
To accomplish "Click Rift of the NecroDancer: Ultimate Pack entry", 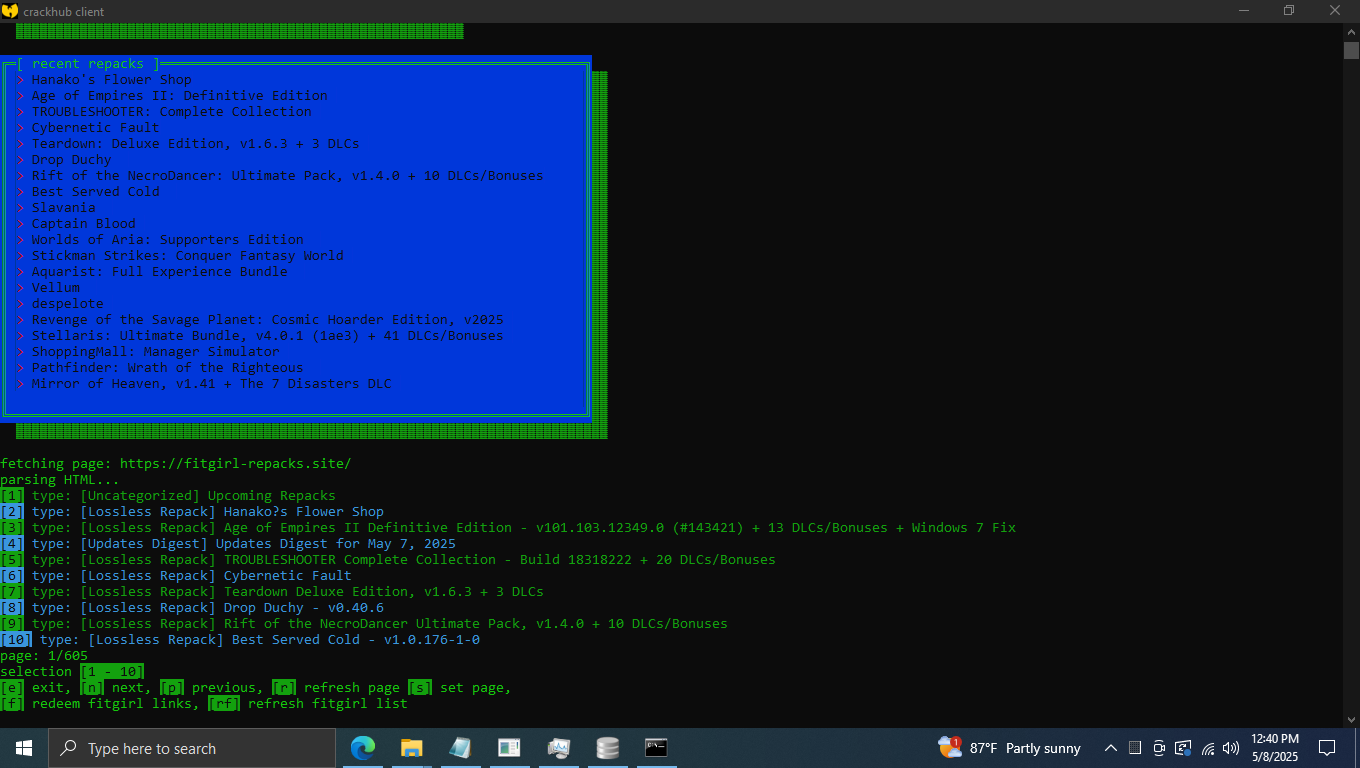I will pos(287,175).
